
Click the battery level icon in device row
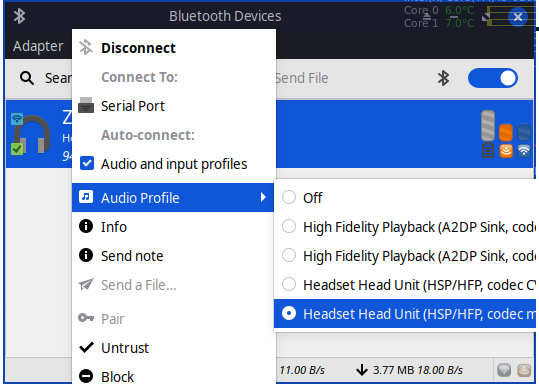[x=488, y=150]
